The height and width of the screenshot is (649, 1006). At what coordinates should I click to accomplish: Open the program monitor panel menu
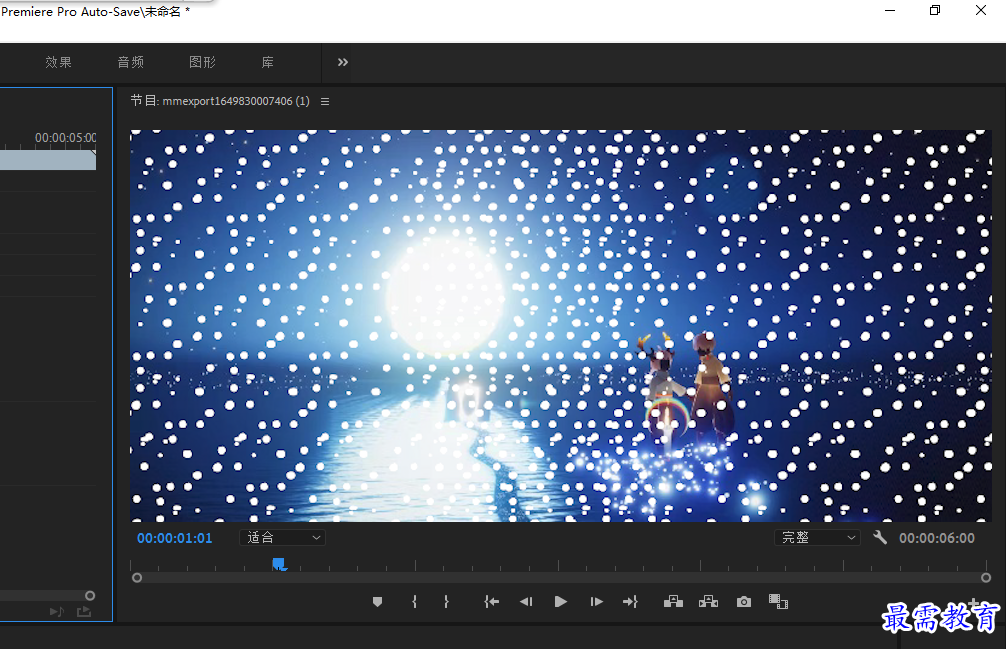pos(325,101)
